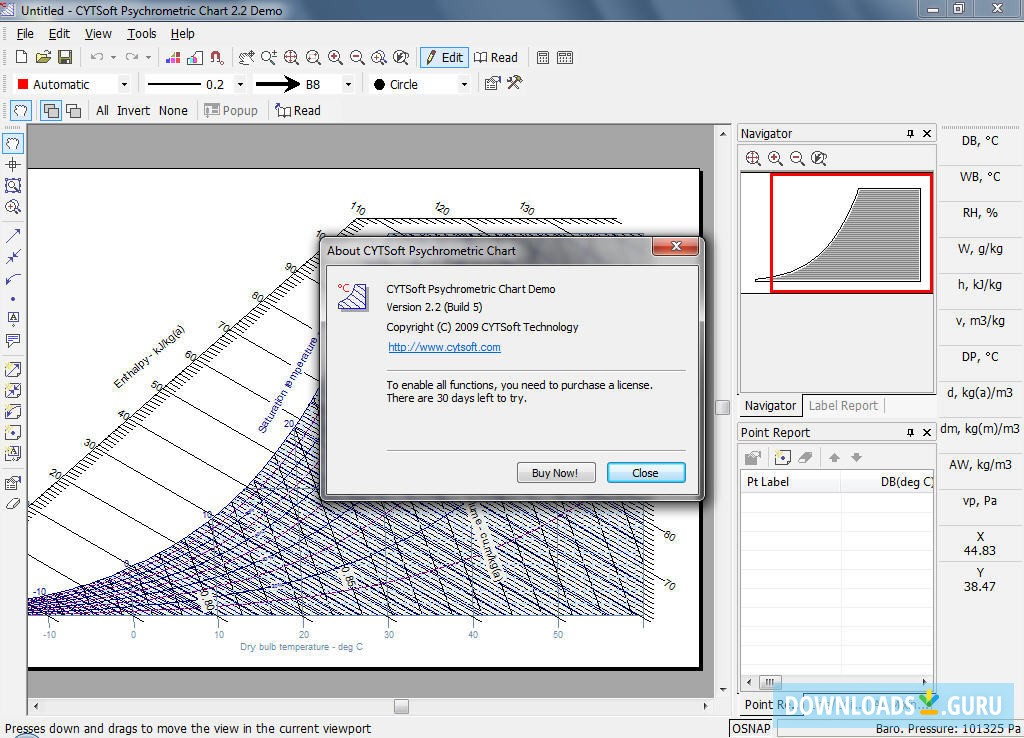Switch to the Label Report tab
Viewport: 1024px width, 738px height.
842,406
